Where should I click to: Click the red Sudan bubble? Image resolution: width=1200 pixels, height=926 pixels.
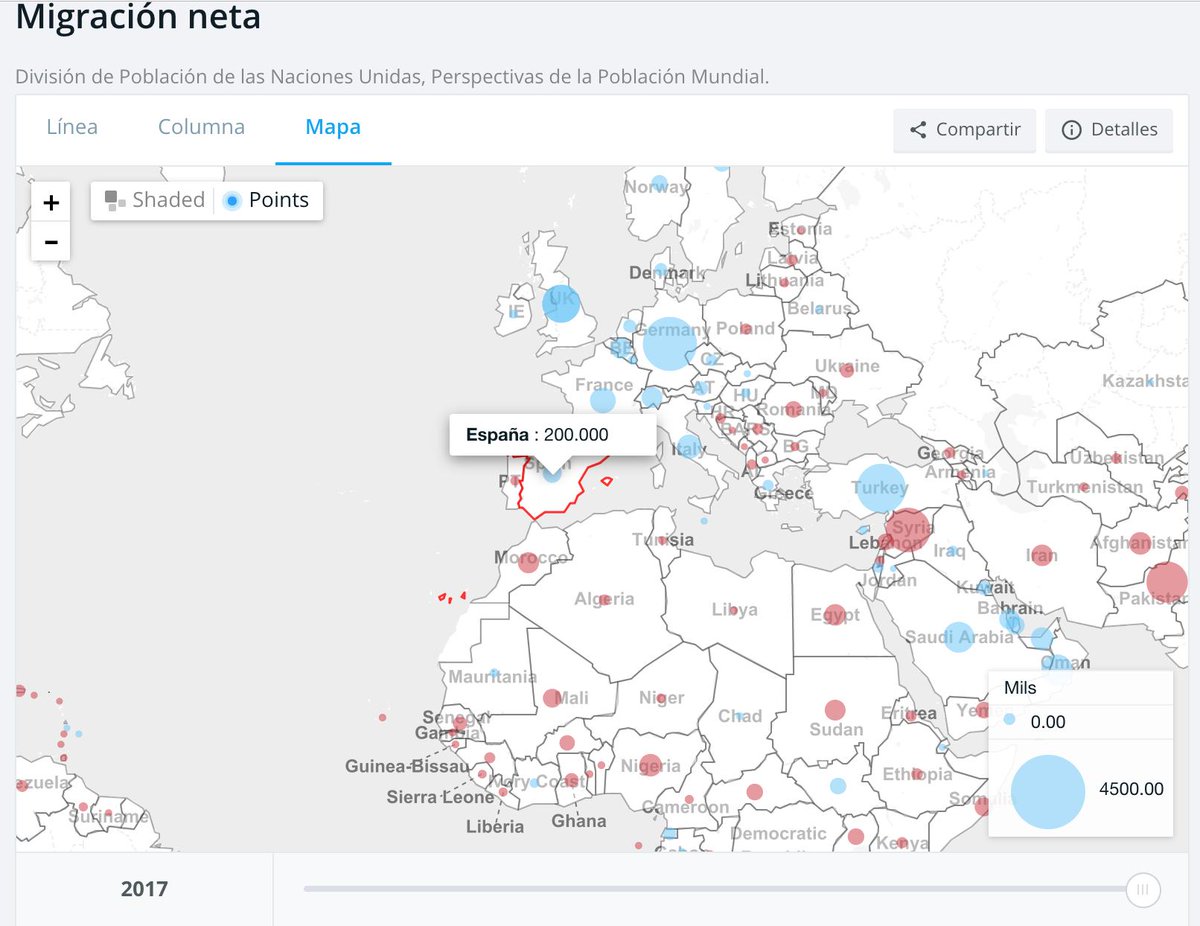coord(834,710)
